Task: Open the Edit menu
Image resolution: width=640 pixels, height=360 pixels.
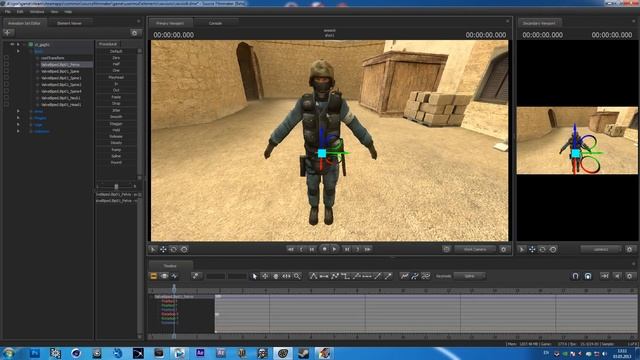Action: pos(20,12)
